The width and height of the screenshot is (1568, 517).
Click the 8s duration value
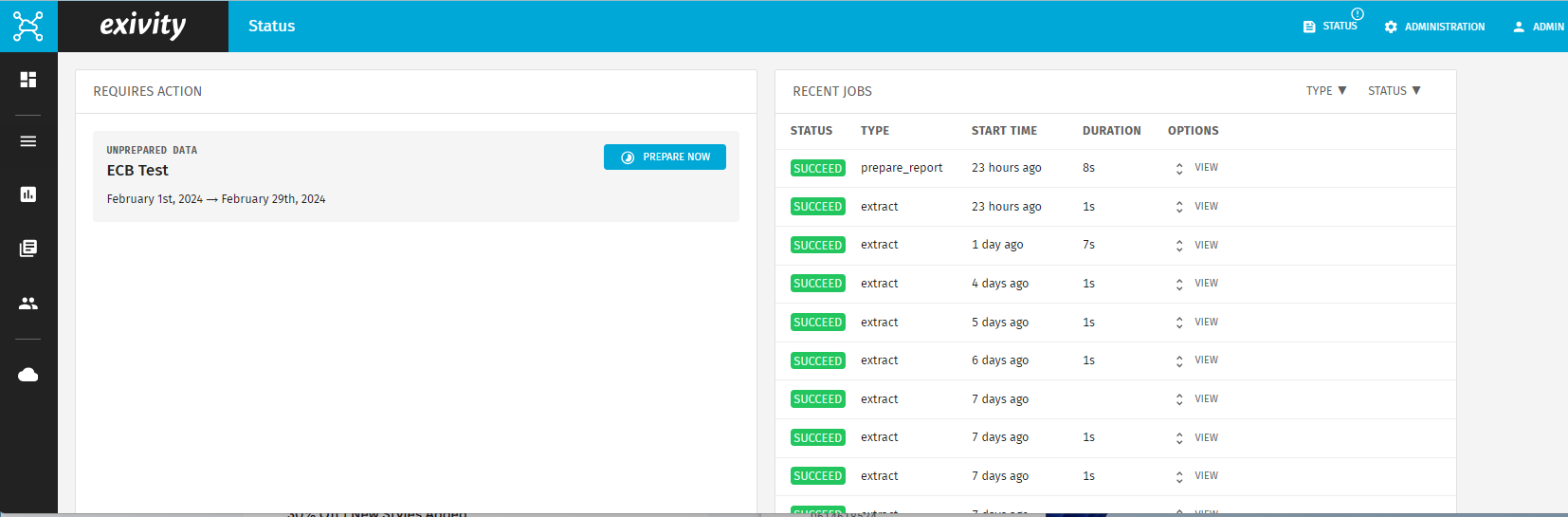1088,168
